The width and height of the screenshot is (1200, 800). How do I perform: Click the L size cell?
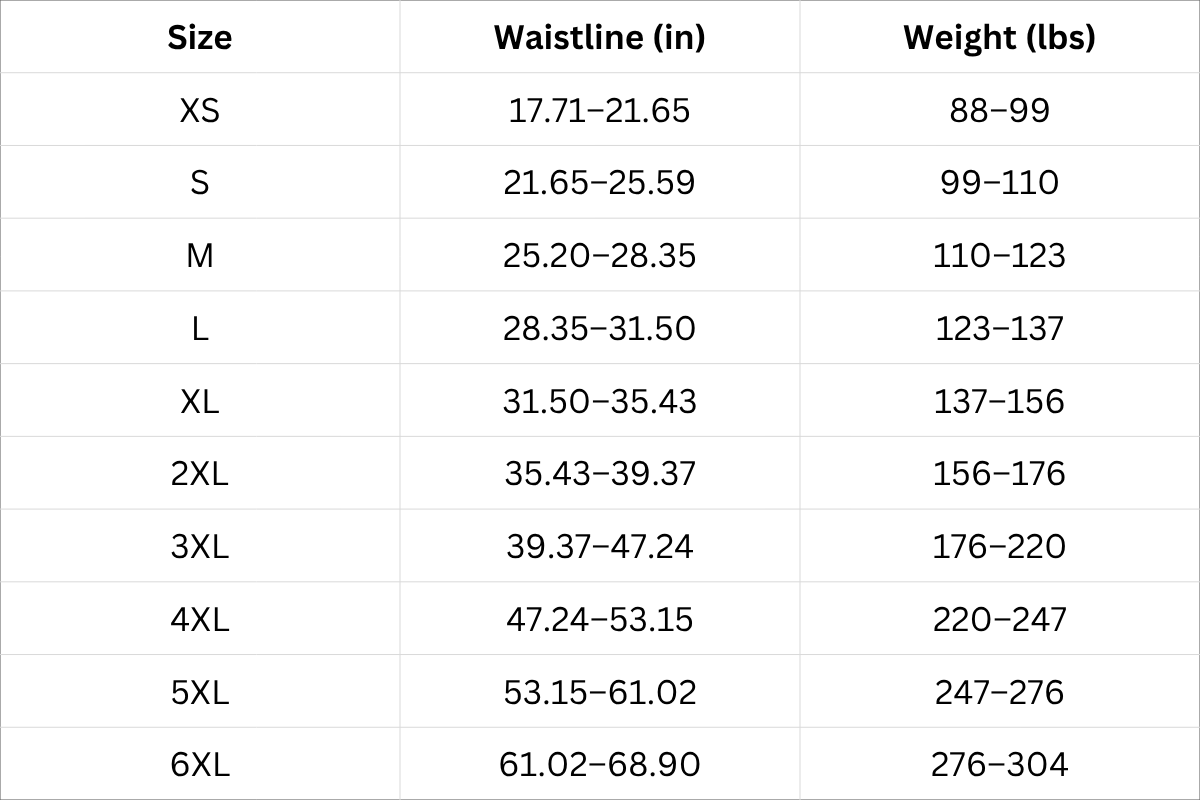tap(200, 329)
